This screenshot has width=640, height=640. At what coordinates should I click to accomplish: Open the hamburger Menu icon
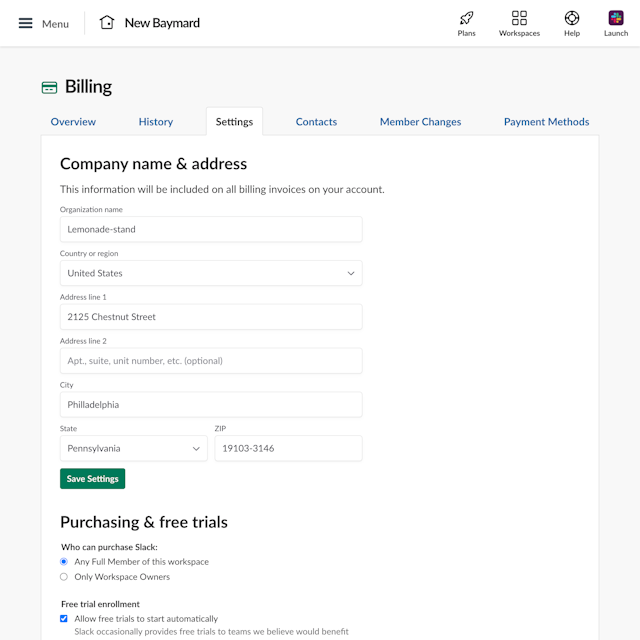(25, 23)
